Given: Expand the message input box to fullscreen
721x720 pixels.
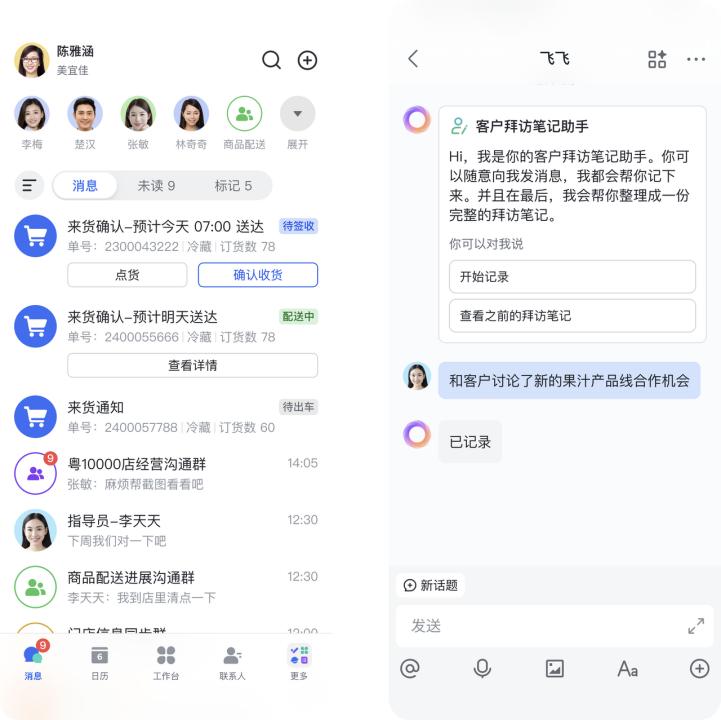Looking at the screenshot, I should click(x=696, y=626).
